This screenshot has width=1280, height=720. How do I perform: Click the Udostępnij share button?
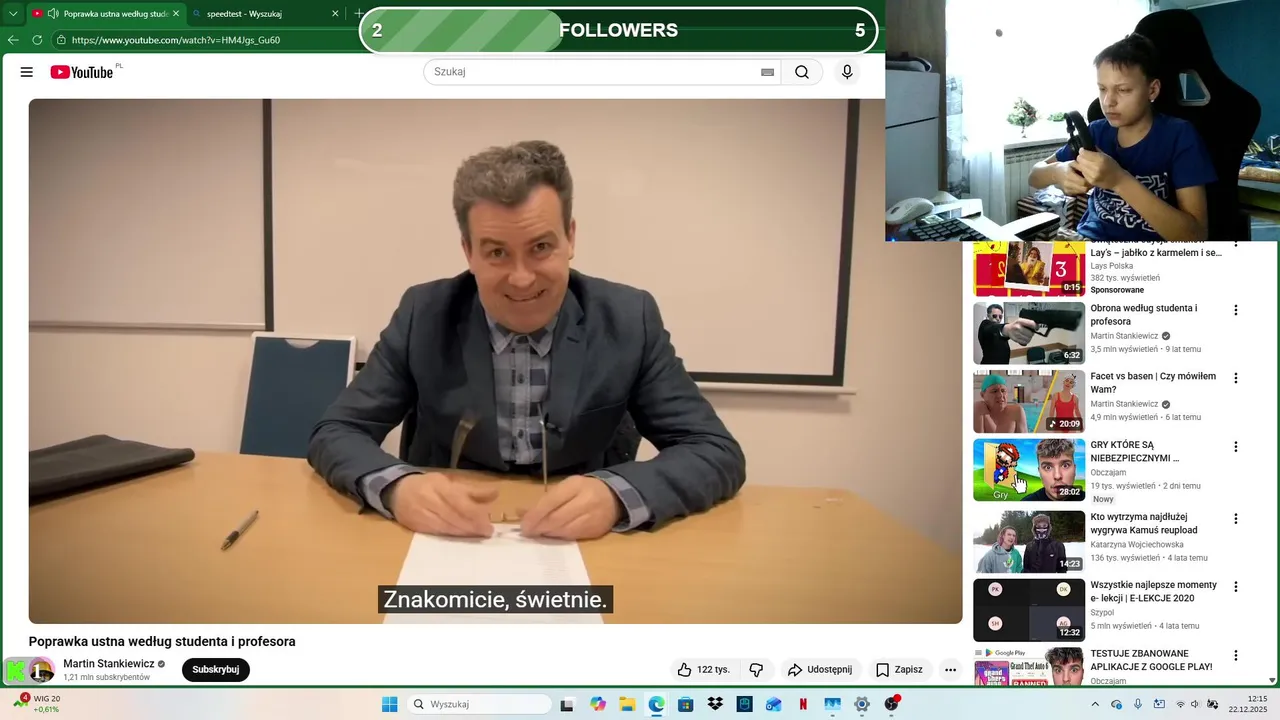click(x=820, y=670)
